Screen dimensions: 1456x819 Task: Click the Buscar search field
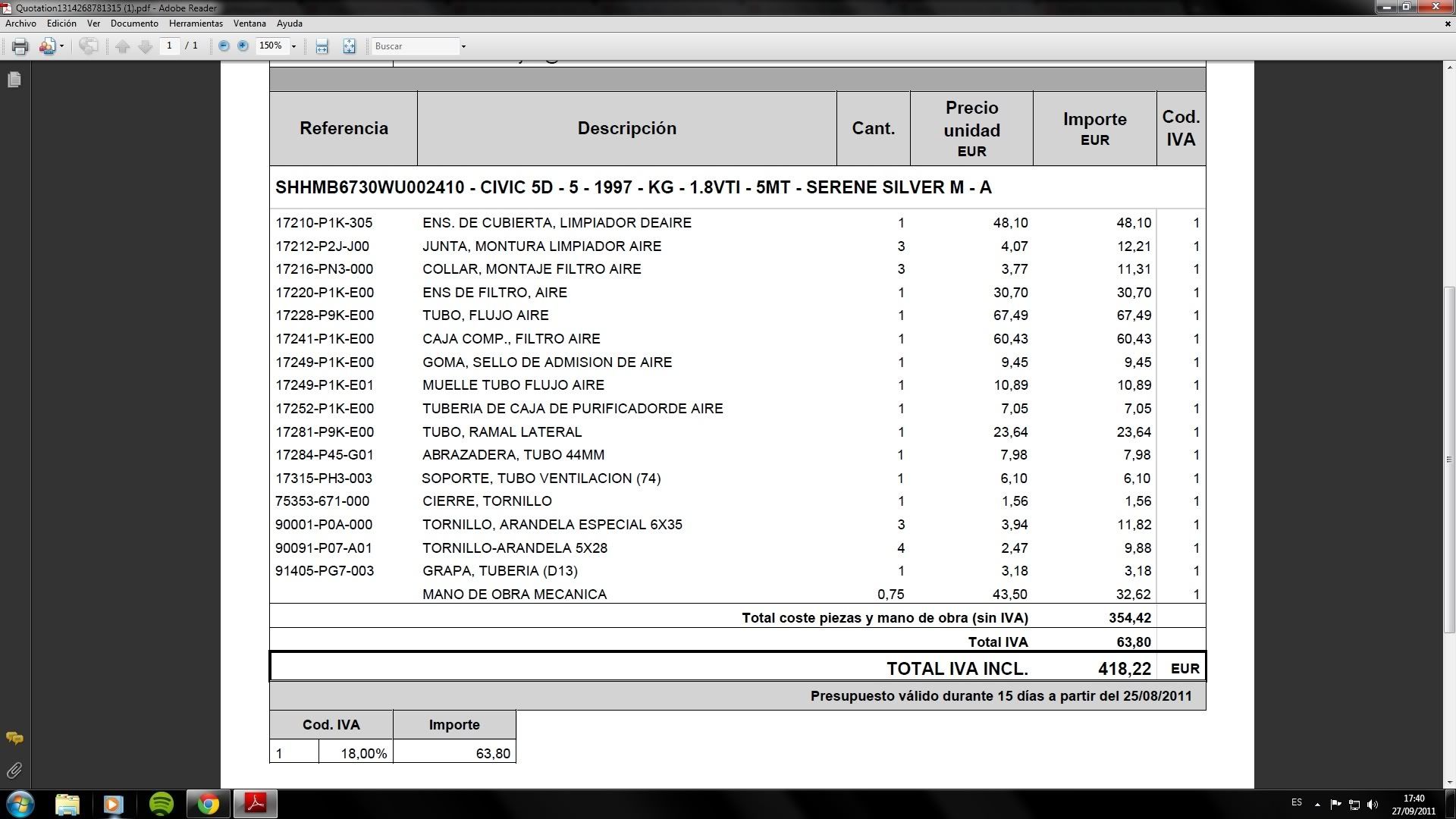[x=415, y=46]
